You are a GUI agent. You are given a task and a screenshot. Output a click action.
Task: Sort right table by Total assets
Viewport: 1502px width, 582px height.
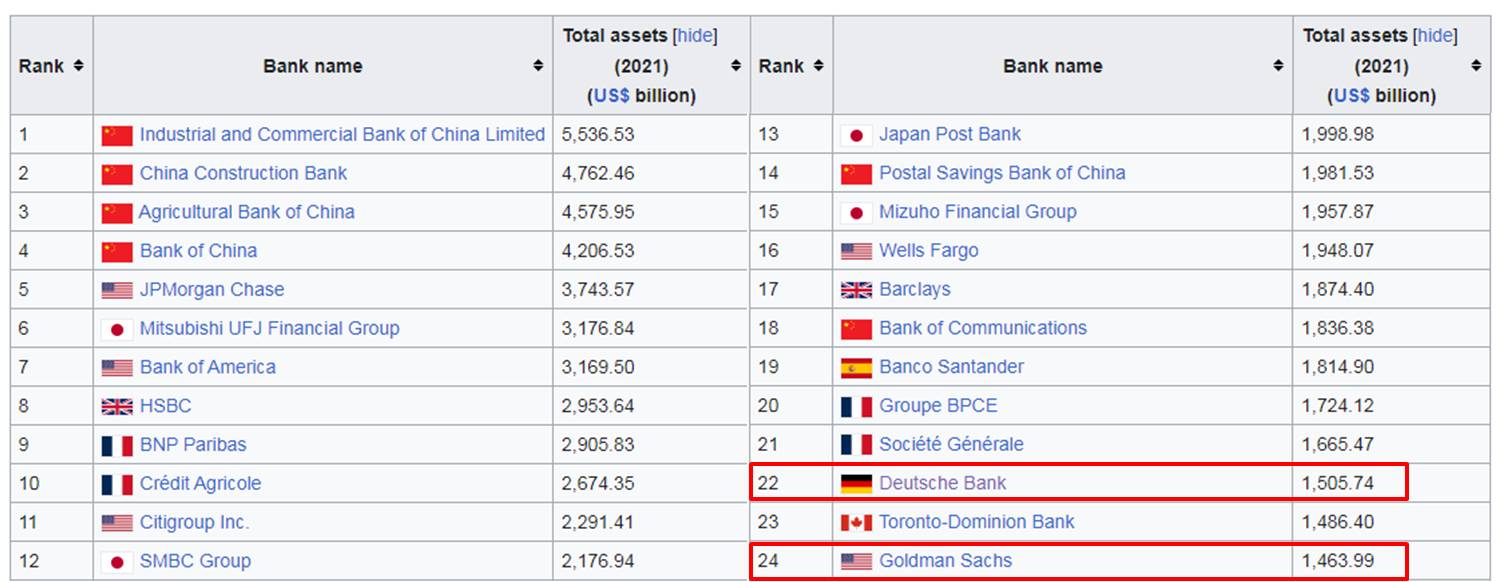click(x=1476, y=66)
